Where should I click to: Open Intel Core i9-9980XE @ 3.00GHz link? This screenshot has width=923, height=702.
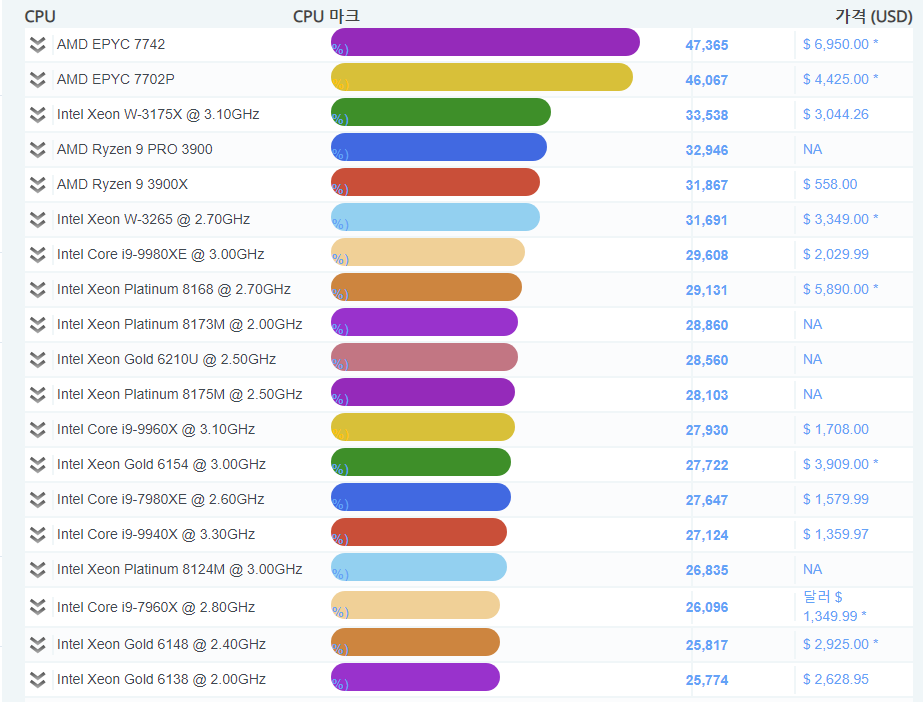160,254
